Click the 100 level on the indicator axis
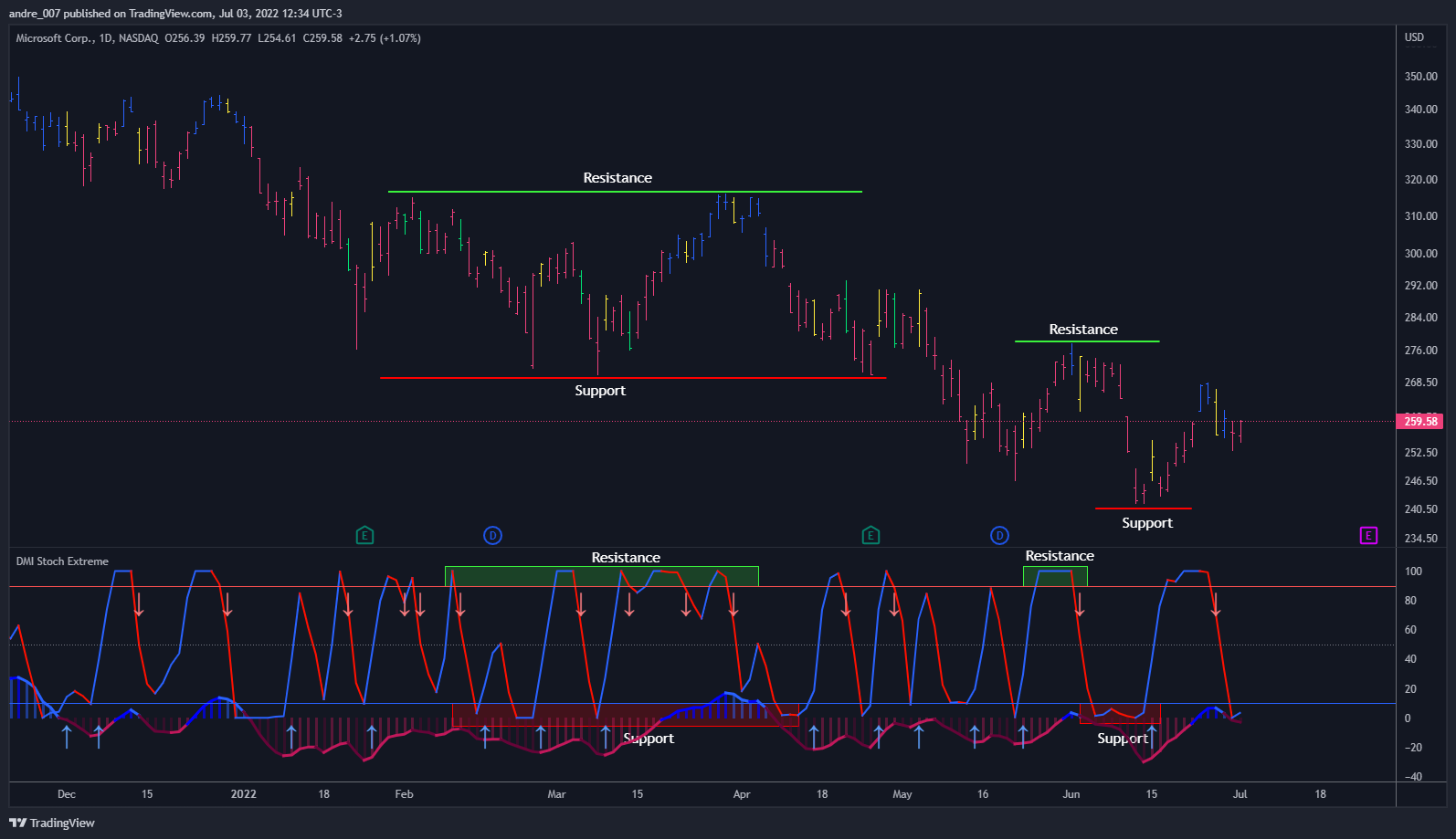Image resolution: width=1456 pixels, height=839 pixels. pyautogui.click(x=1413, y=572)
